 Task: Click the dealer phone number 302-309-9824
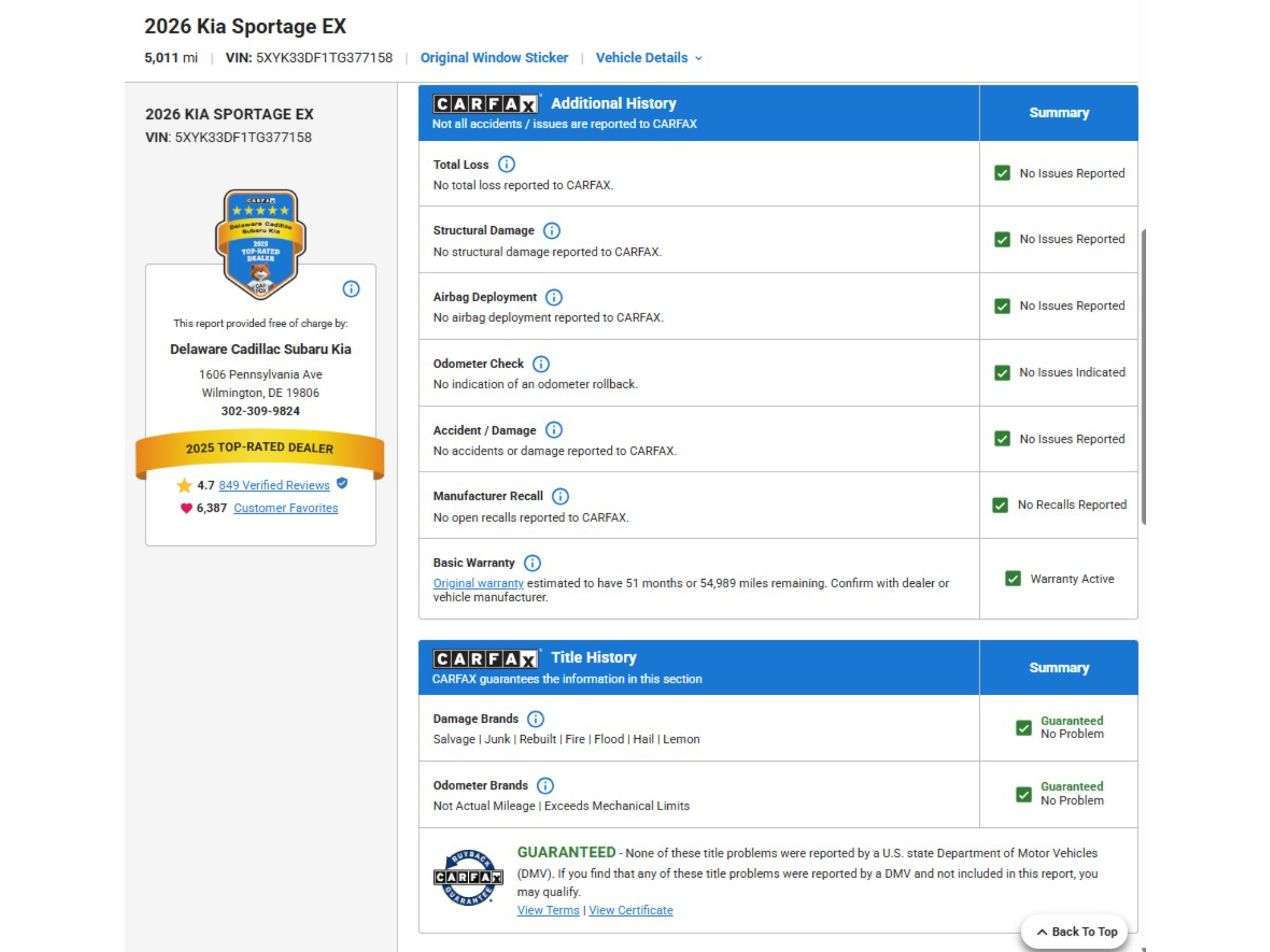[x=260, y=411]
